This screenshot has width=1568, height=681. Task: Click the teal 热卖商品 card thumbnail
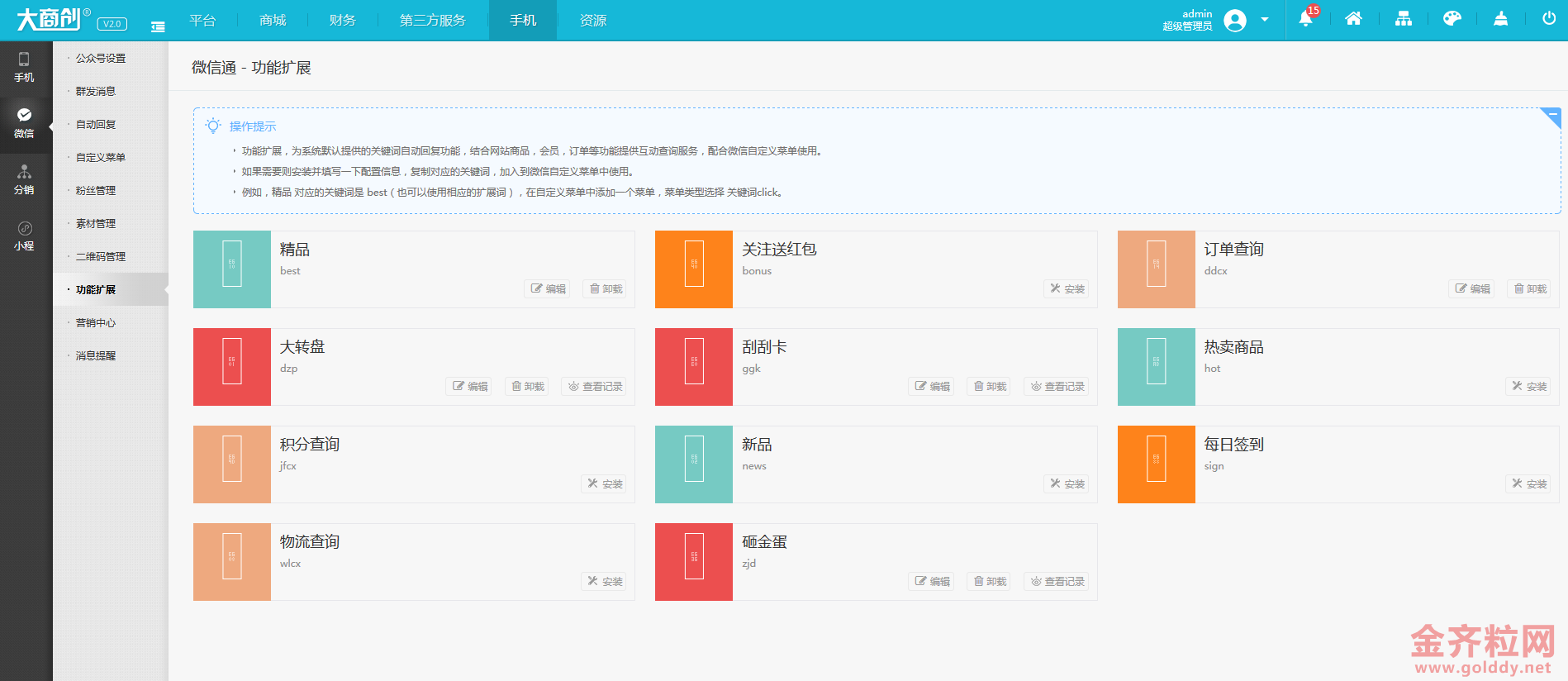tap(1157, 367)
